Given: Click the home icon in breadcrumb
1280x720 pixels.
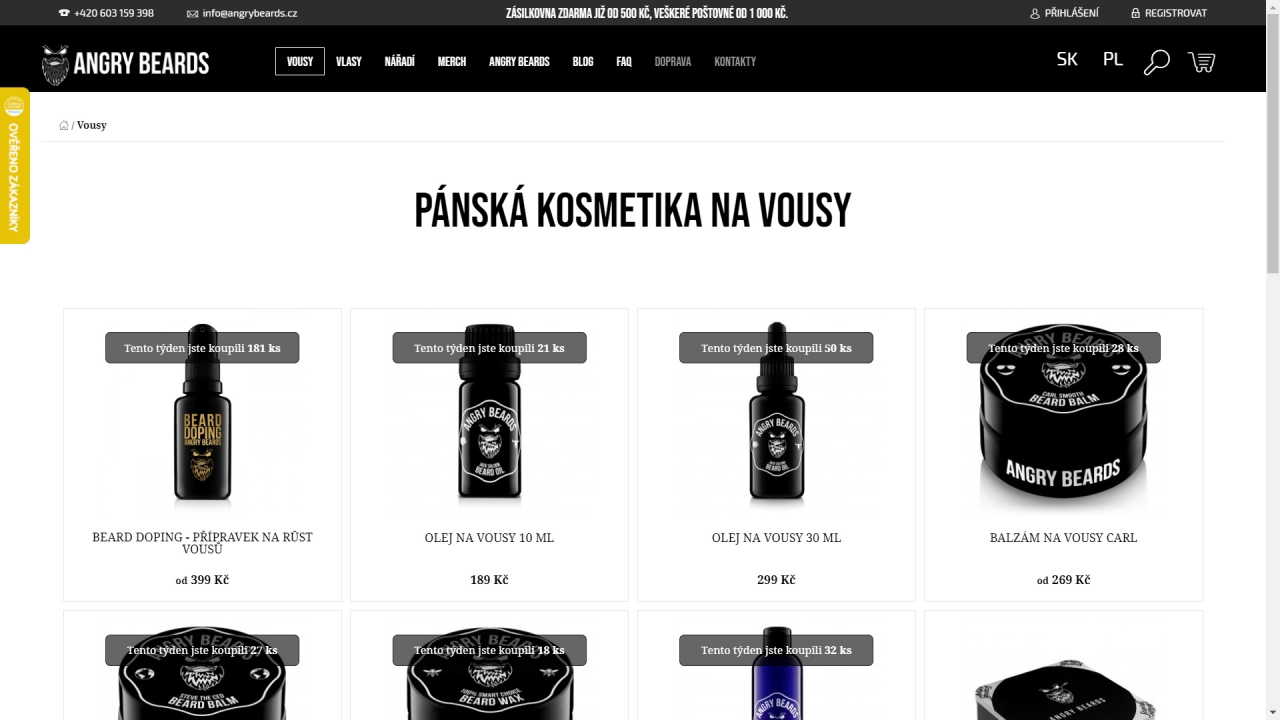Looking at the screenshot, I should pos(64,125).
